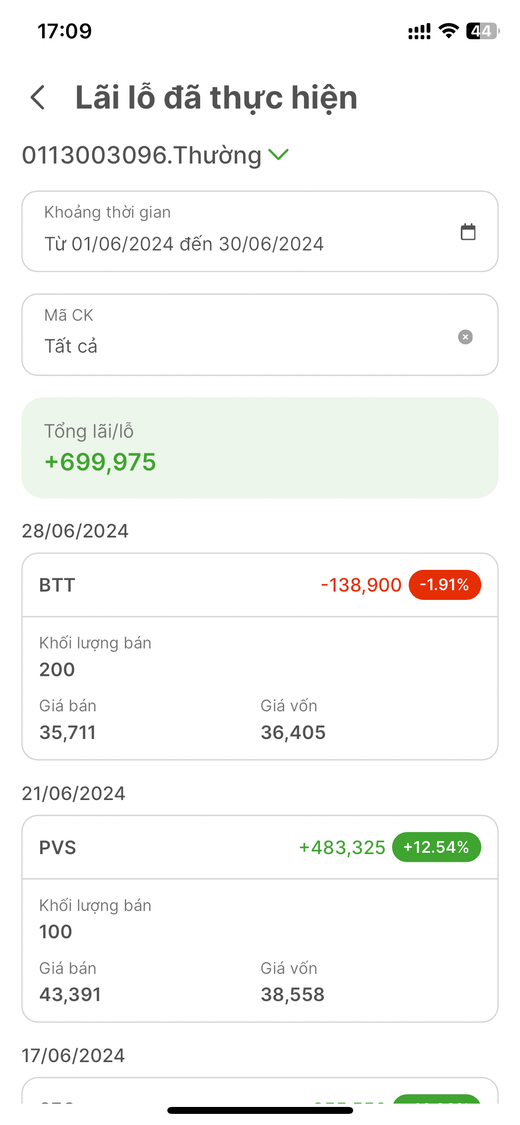Tap the back arrow icon
This screenshot has height=1125, width=520.
[x=38, y=98]
